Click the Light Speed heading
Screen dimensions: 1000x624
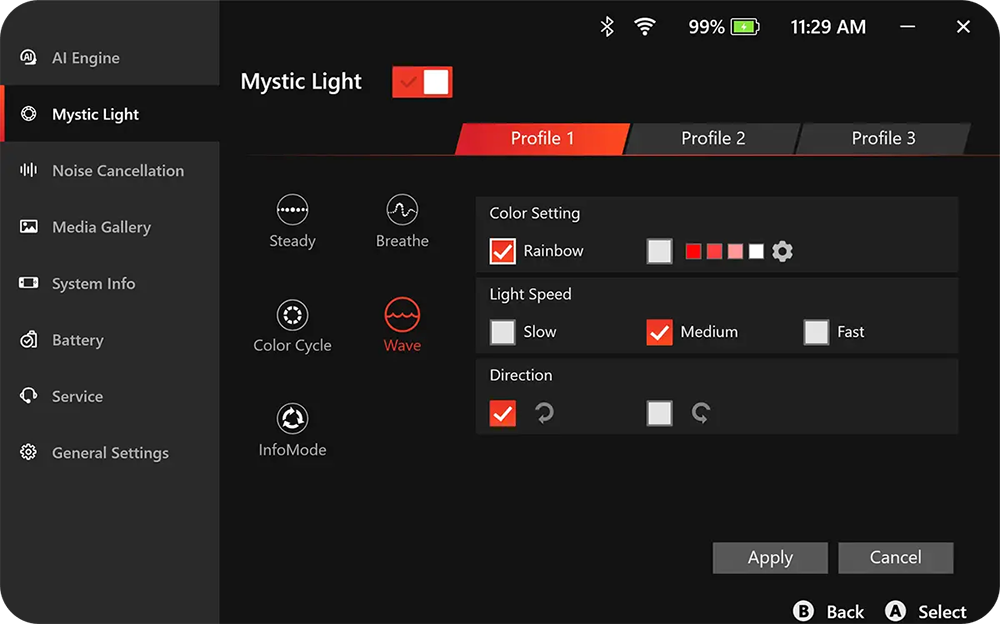(530, 294)
